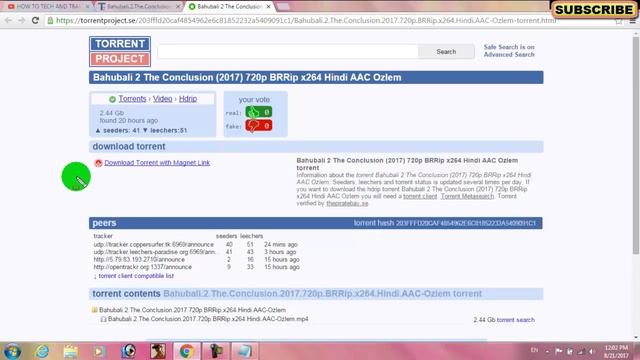Image resolution: width=640 pixels, height=360 pixels.
Task: Click the page vertical scrollbar
Action: [x=636, y=147]
